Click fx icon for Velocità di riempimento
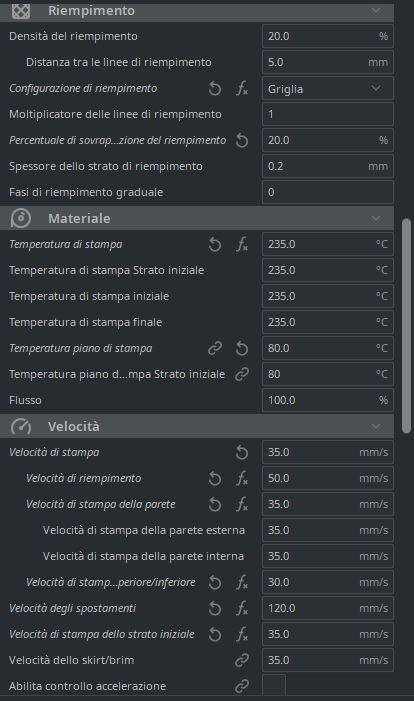This screenshot has height=701, width=414. click(x=242, y=478)
